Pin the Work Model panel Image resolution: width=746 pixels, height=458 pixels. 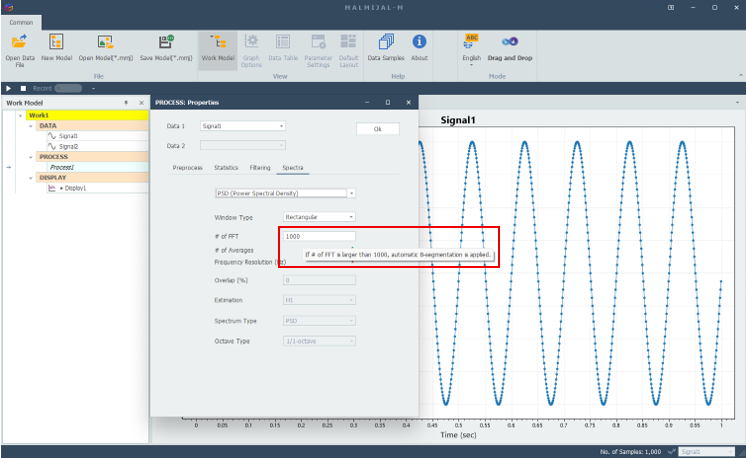click(126, 102)
